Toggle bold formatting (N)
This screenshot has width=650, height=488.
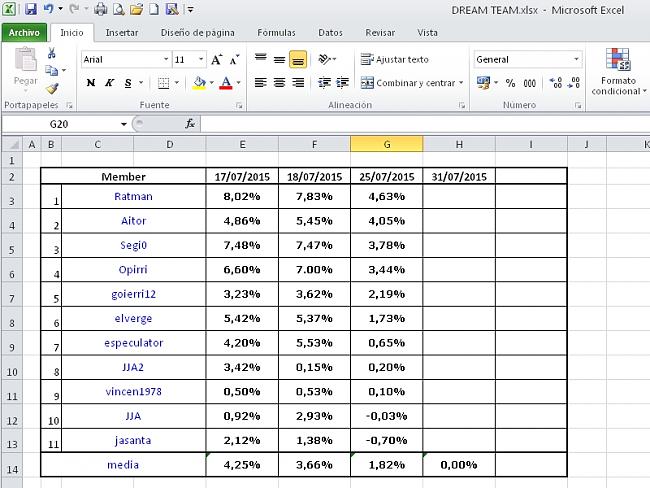point(91,83)
